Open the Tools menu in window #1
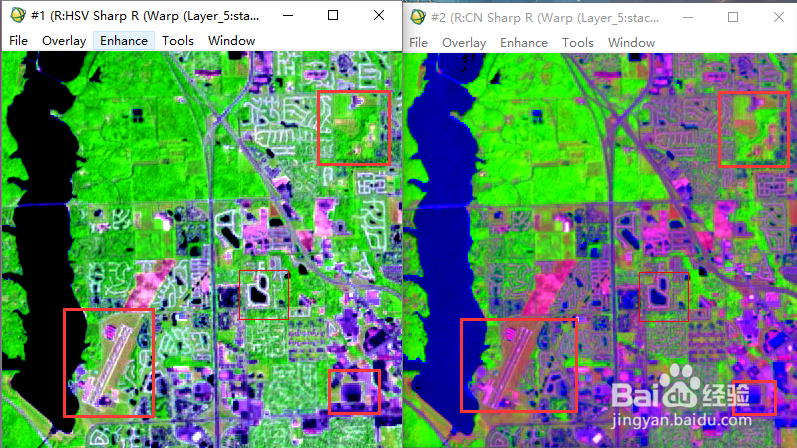Viewport: 797px width, 448px height. [178, 41]
